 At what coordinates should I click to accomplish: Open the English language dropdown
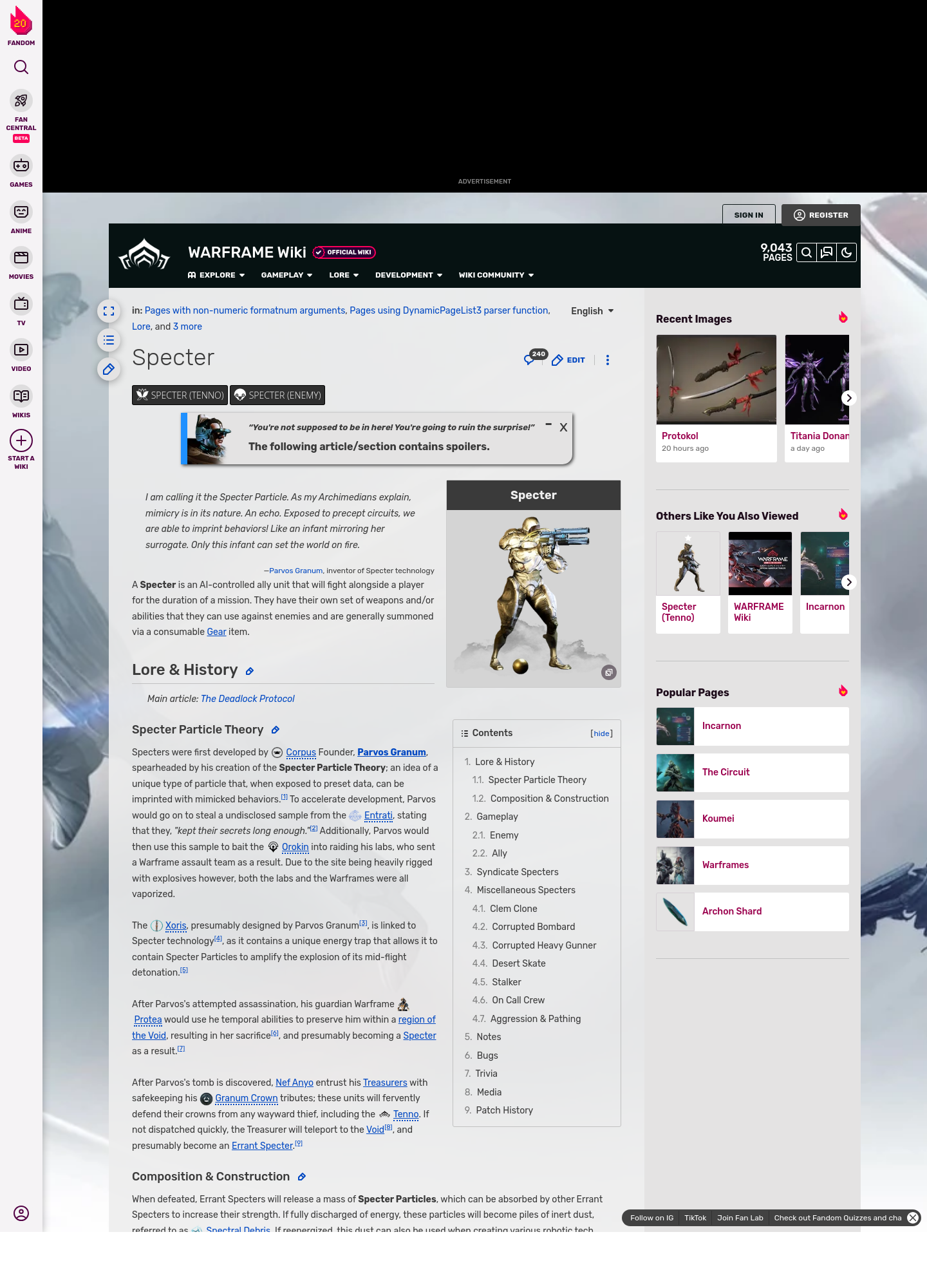click(592, 311)
